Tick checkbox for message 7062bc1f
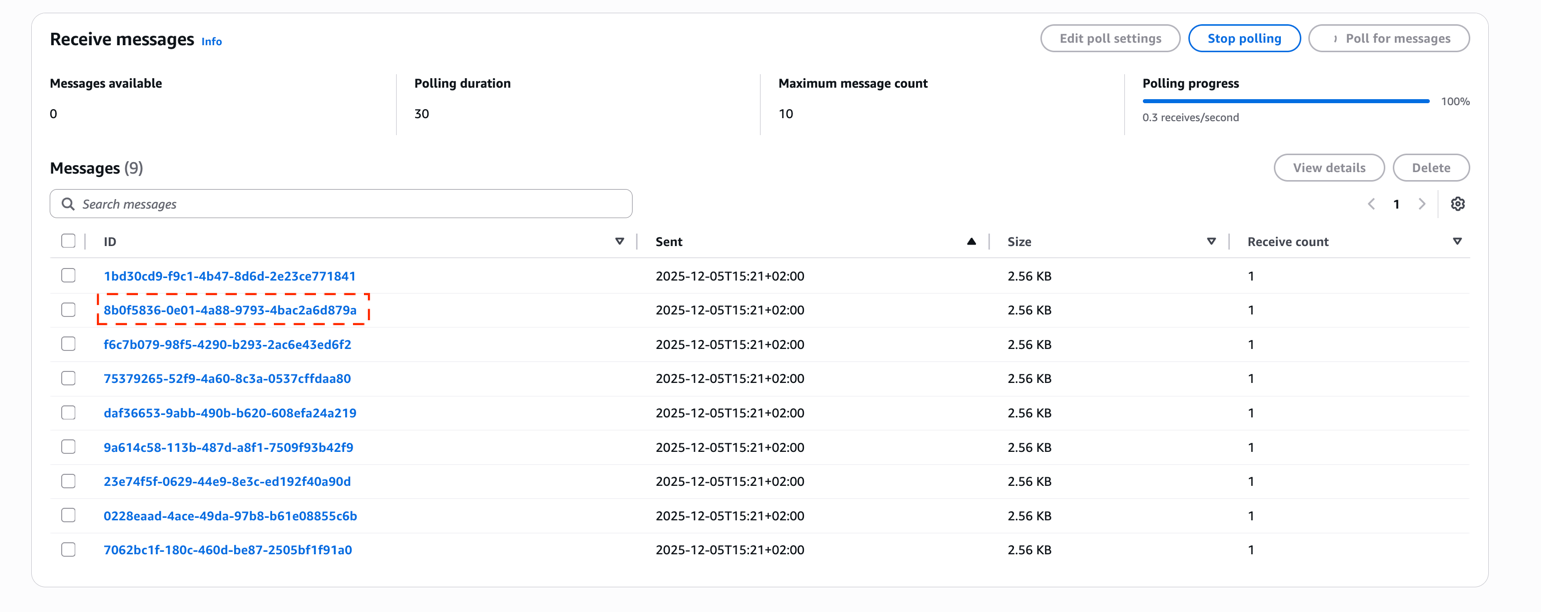Screen dimensions: 1541x612 (x=68, y=550)
